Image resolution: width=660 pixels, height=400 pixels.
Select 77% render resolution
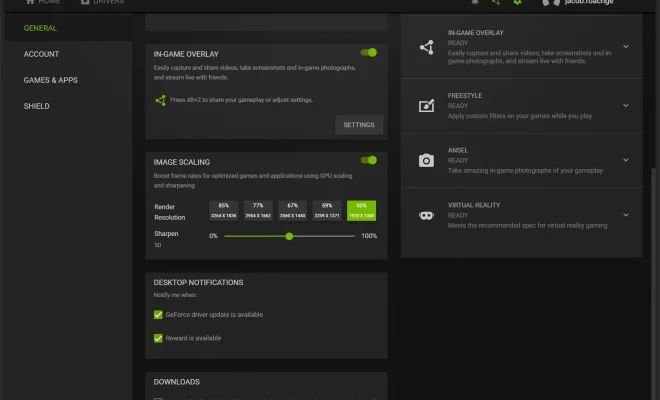[258, 211]
